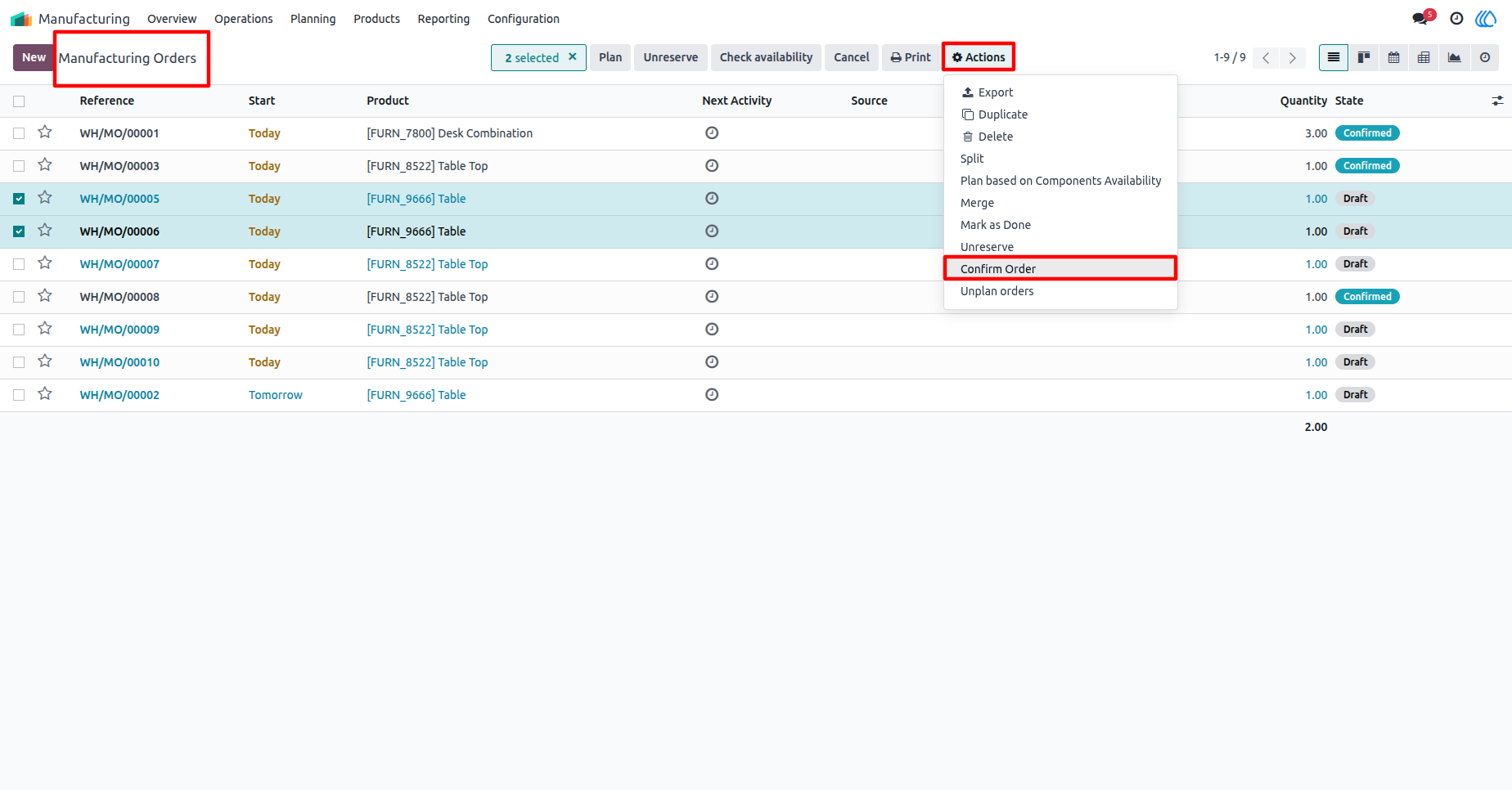Image resolution: width=1512 pixels, height=790 pixels.
Task: Check the WH/MO/00008 row checkbox
Action: [19, 297]
